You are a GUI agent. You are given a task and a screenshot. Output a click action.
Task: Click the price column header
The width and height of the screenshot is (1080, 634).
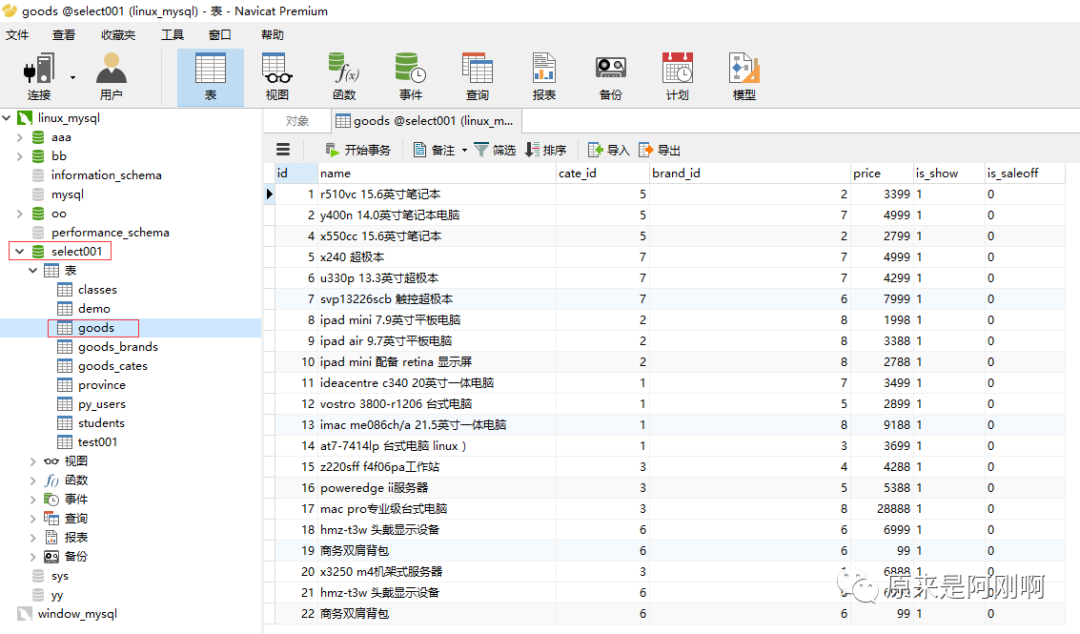point(881,173)
